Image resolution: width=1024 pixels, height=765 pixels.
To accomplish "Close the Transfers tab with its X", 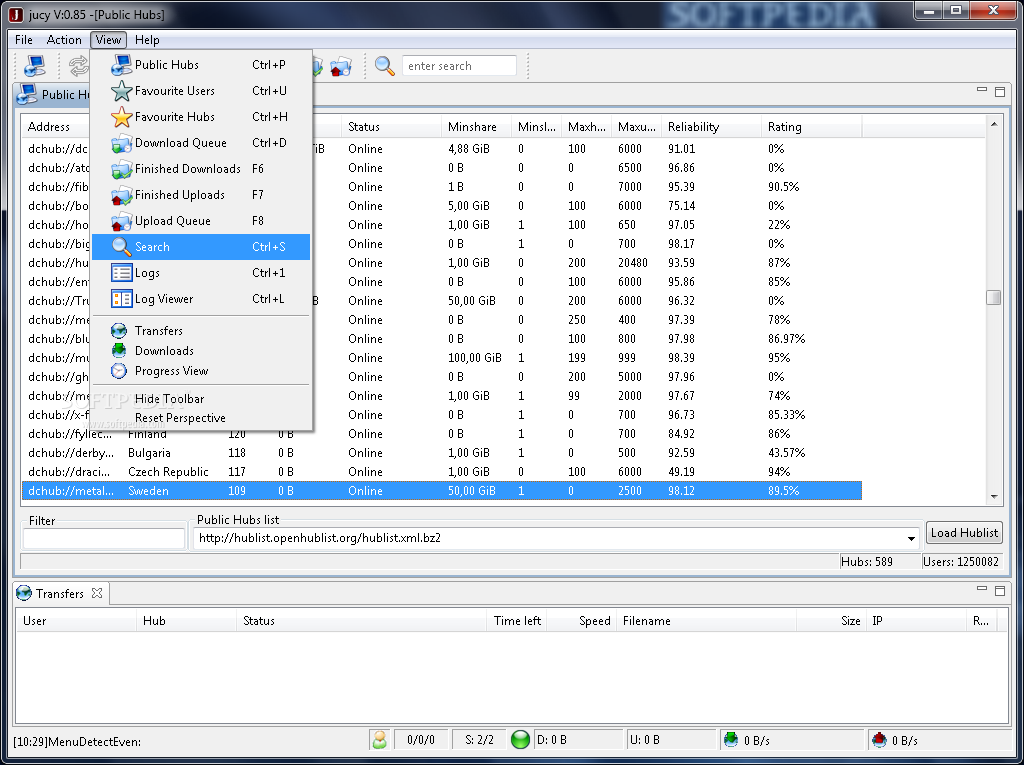I will coord(97,593).
